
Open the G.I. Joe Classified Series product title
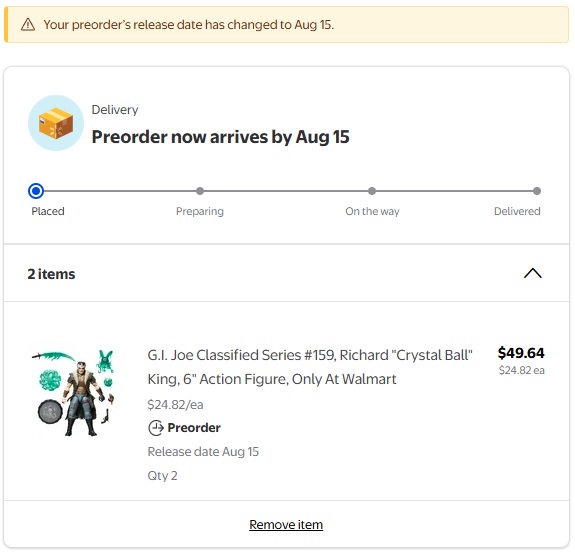[310, 367]
